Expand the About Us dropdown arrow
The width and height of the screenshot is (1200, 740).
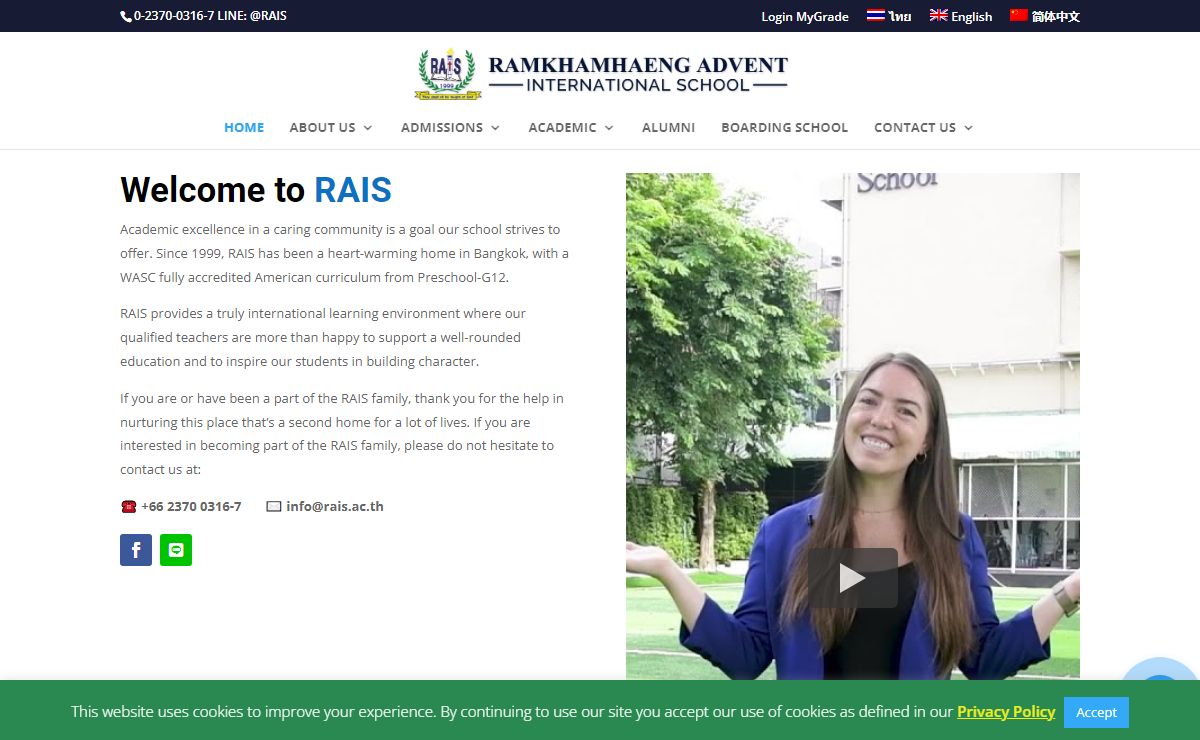point(368,128)
